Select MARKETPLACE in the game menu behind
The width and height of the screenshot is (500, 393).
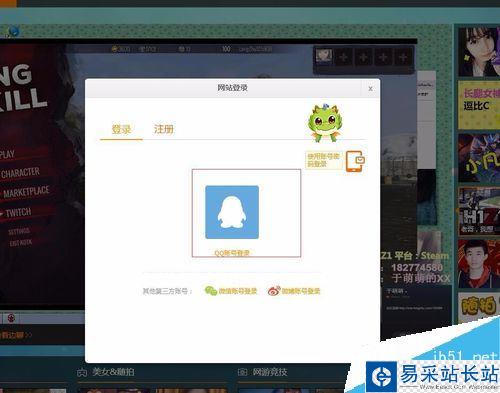[26, 192]
